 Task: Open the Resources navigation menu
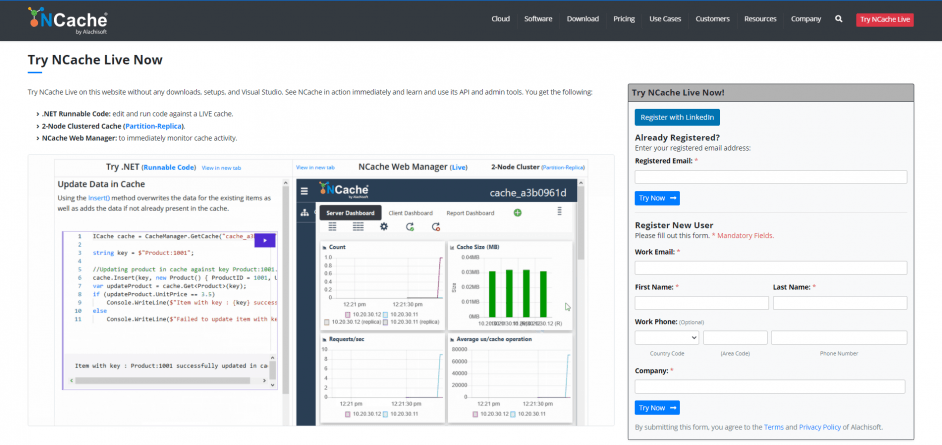tap(760, 19)
